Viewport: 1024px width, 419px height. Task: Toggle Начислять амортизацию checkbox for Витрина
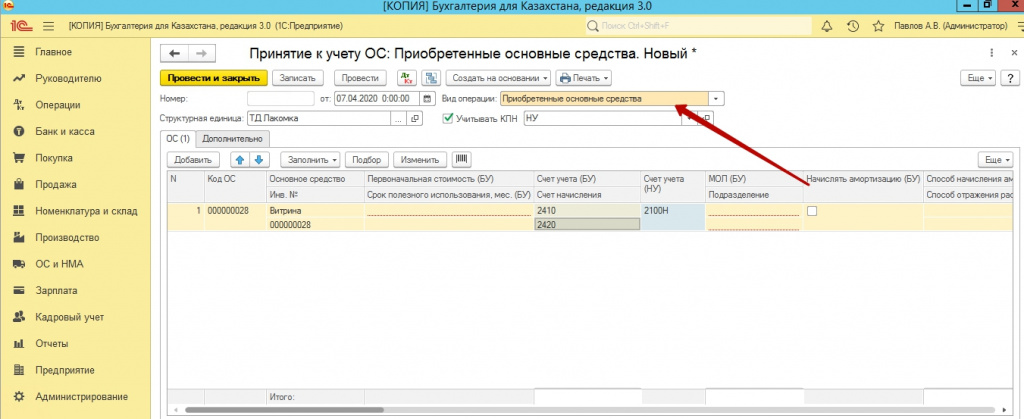click(x=812, y=211)
